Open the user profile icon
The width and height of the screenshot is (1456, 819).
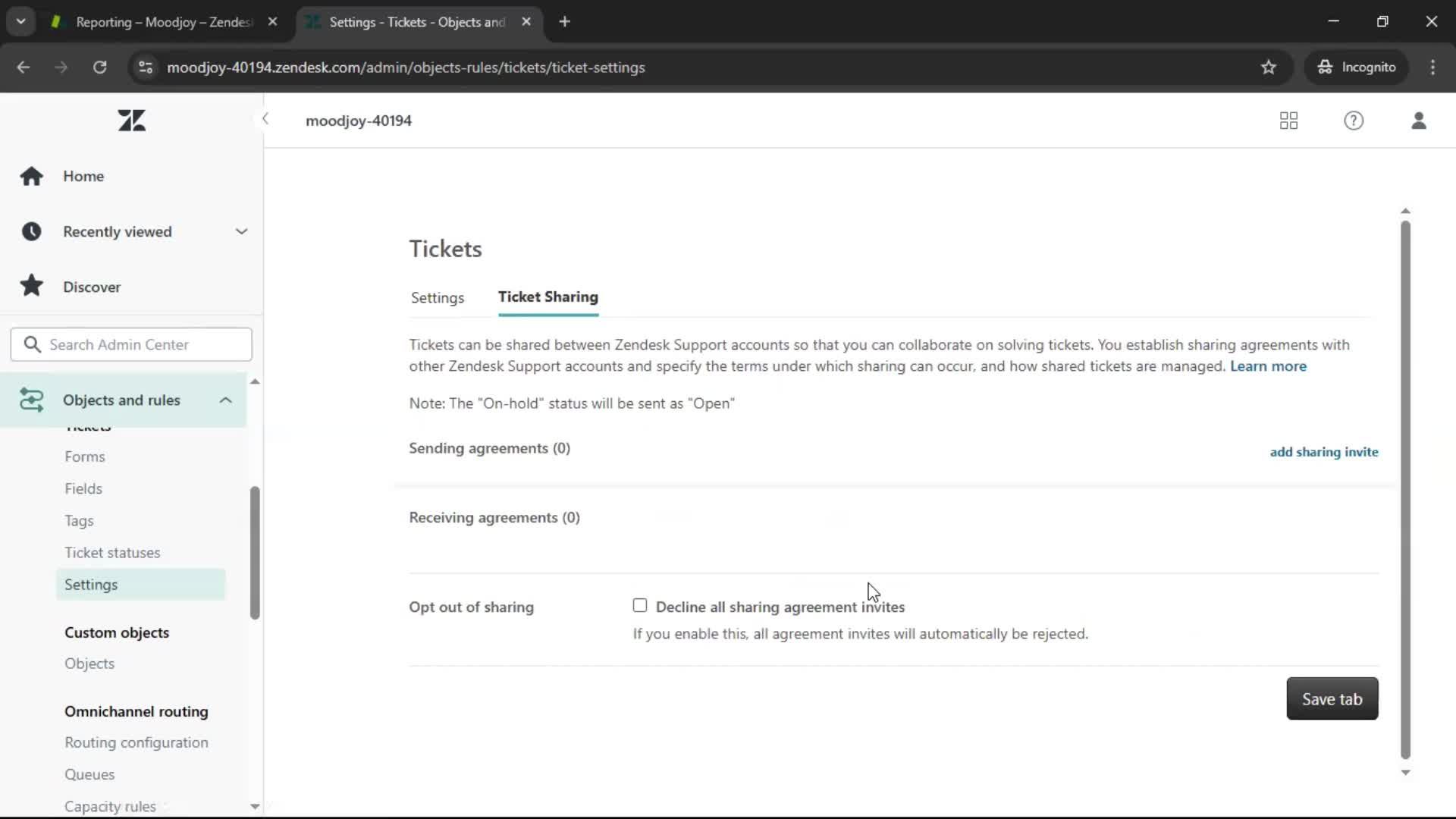click(x=1419, y=121)
